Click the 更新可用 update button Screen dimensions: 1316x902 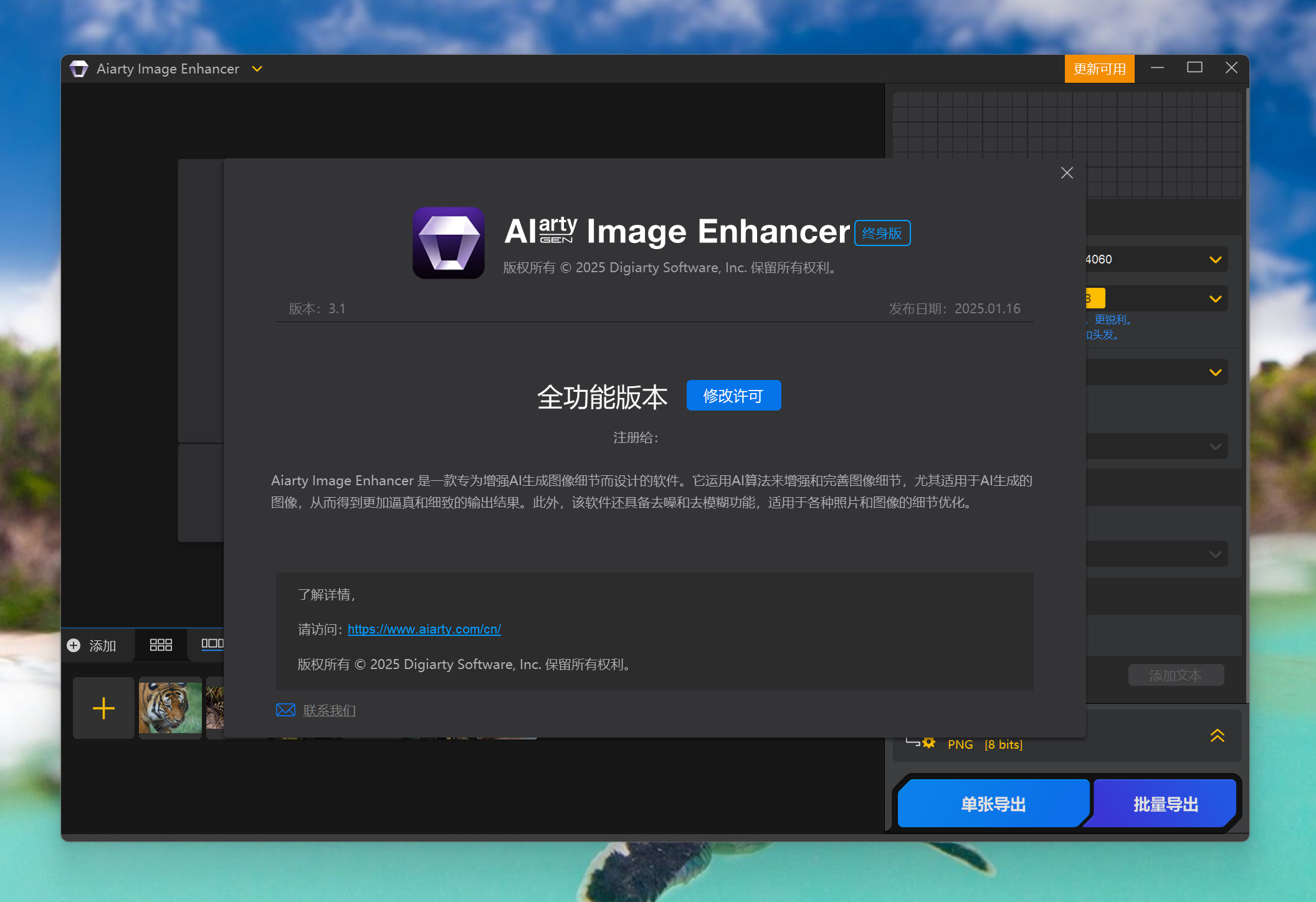coord(1099,69)
